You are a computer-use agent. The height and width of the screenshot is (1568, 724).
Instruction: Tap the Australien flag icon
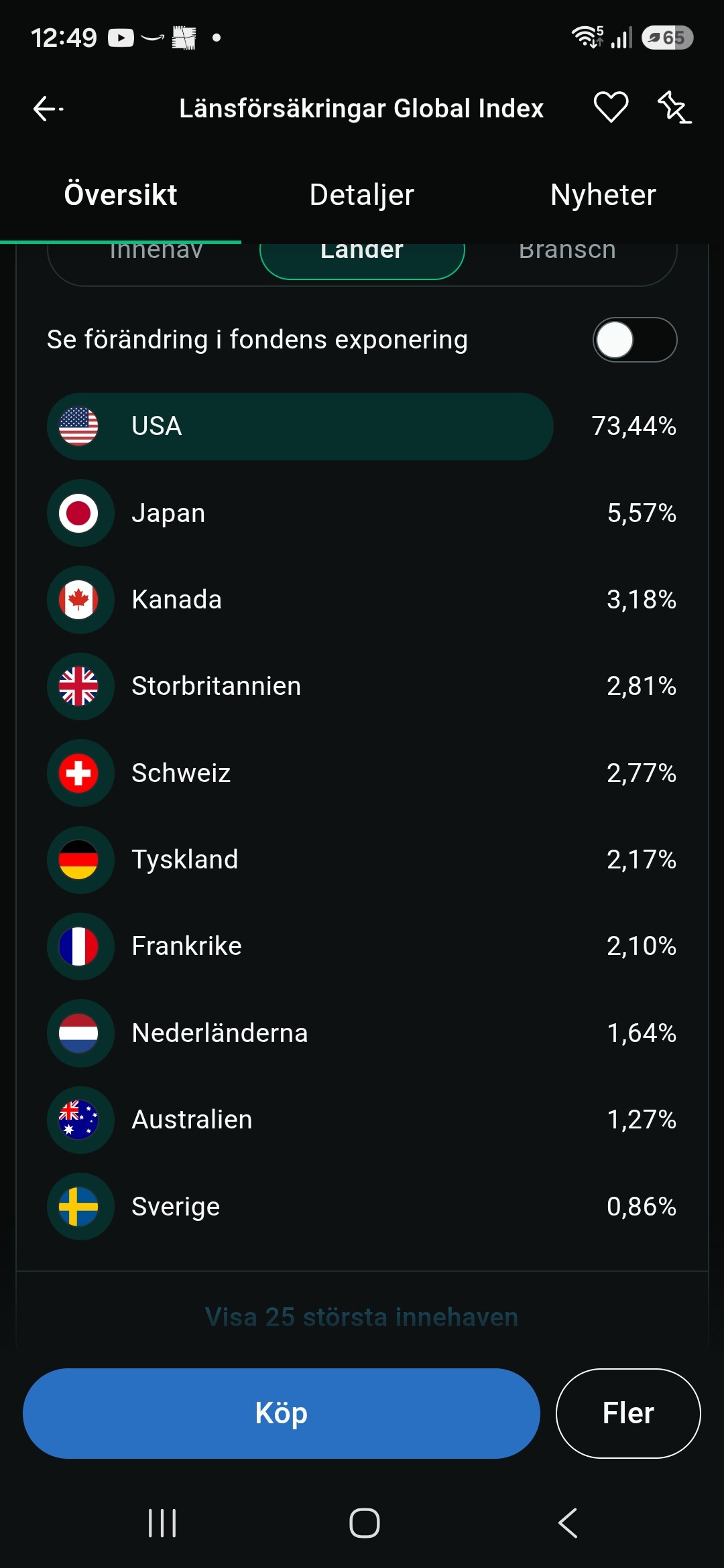78,1120
